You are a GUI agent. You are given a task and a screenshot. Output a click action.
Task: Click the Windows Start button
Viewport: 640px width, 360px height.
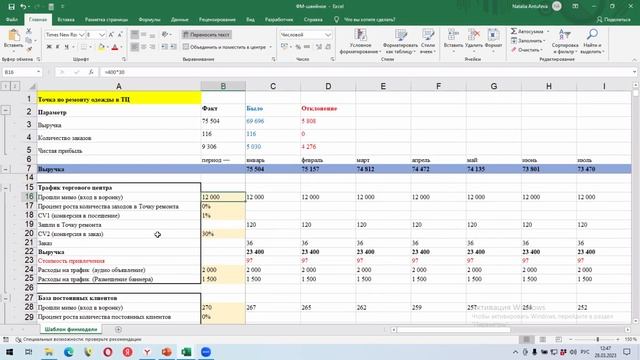tap(9, 352)
